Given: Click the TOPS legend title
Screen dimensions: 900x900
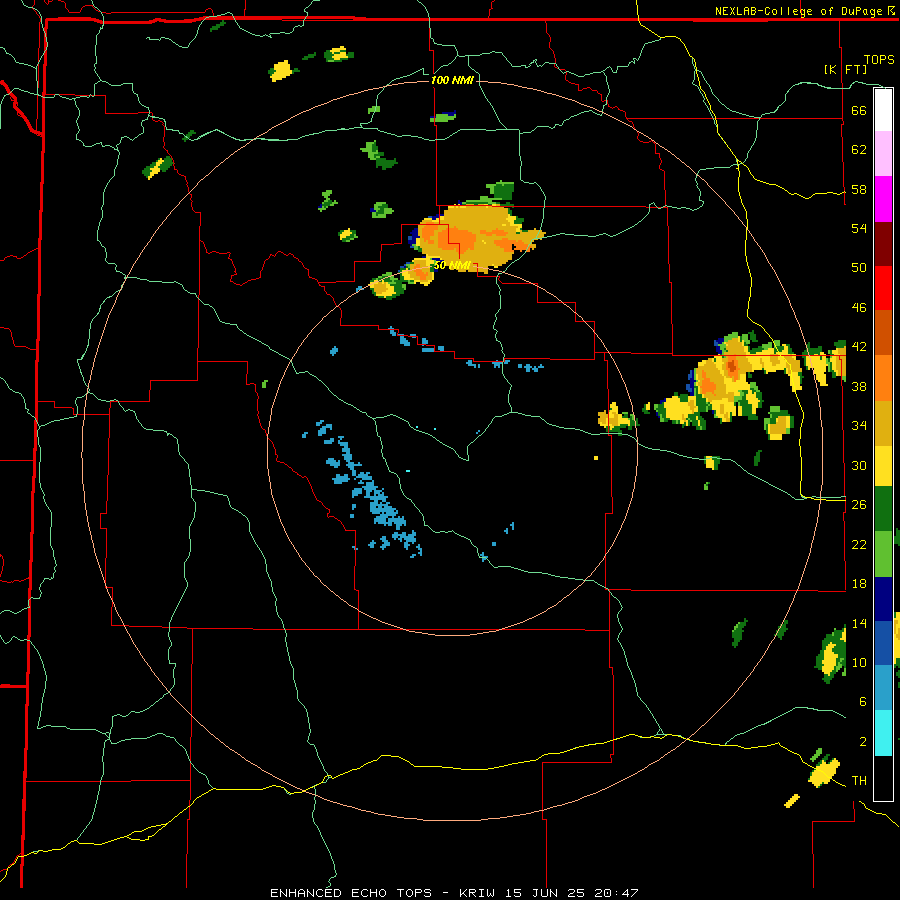Looking at the screenshot, I should tap(879, 59).
